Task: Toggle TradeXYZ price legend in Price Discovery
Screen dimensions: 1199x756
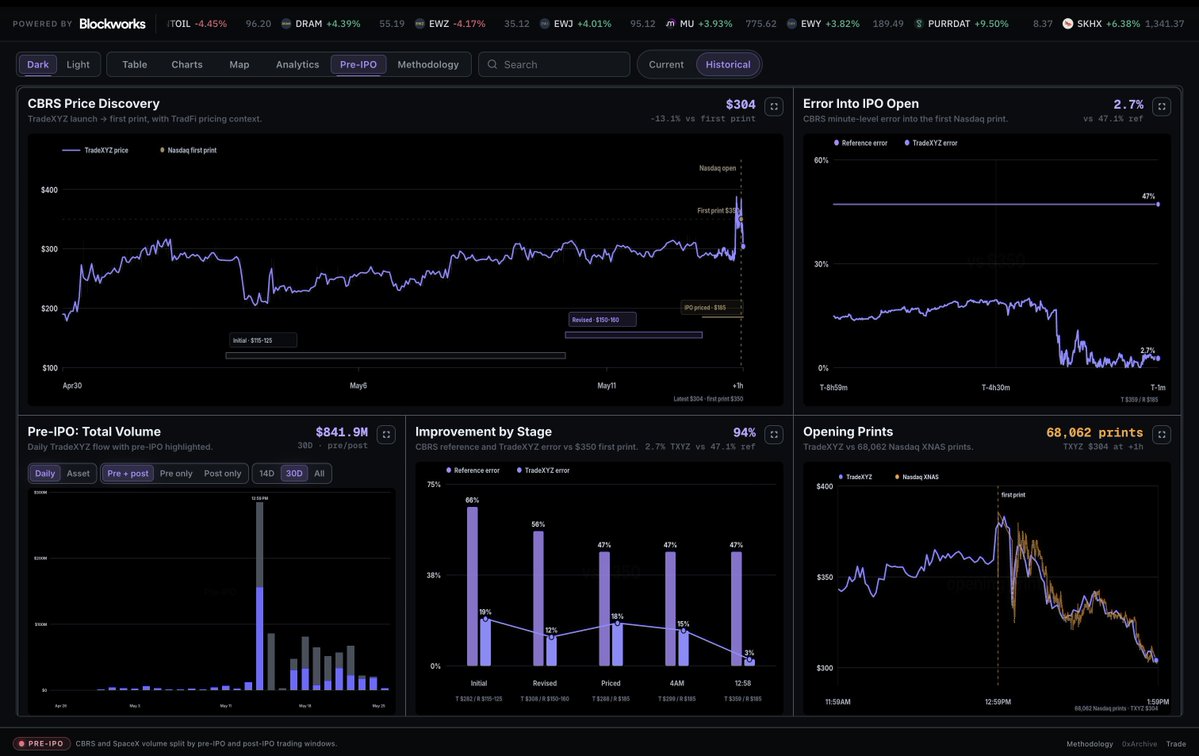Action: [95, 151]
